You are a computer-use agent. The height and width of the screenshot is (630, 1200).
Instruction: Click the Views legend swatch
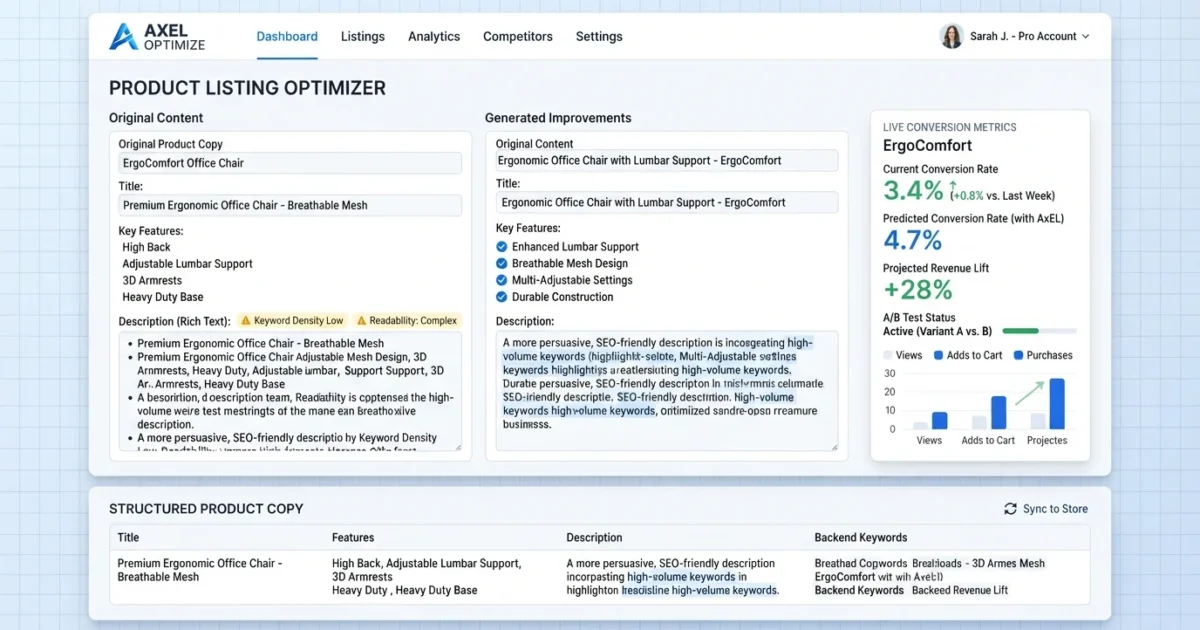(x=888, y=355)
